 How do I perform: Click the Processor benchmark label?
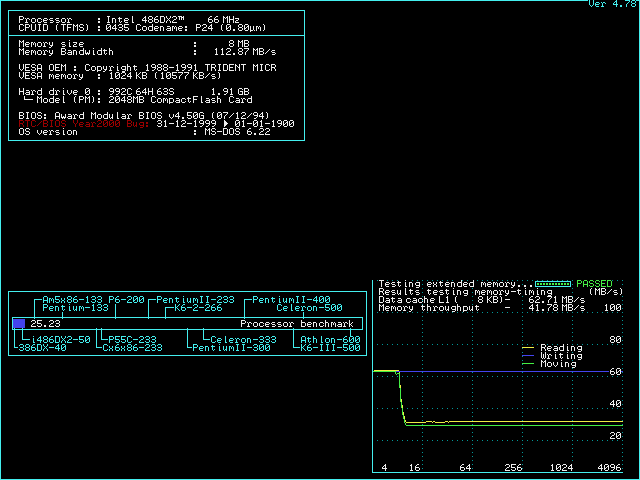click(x=297, y=324)
